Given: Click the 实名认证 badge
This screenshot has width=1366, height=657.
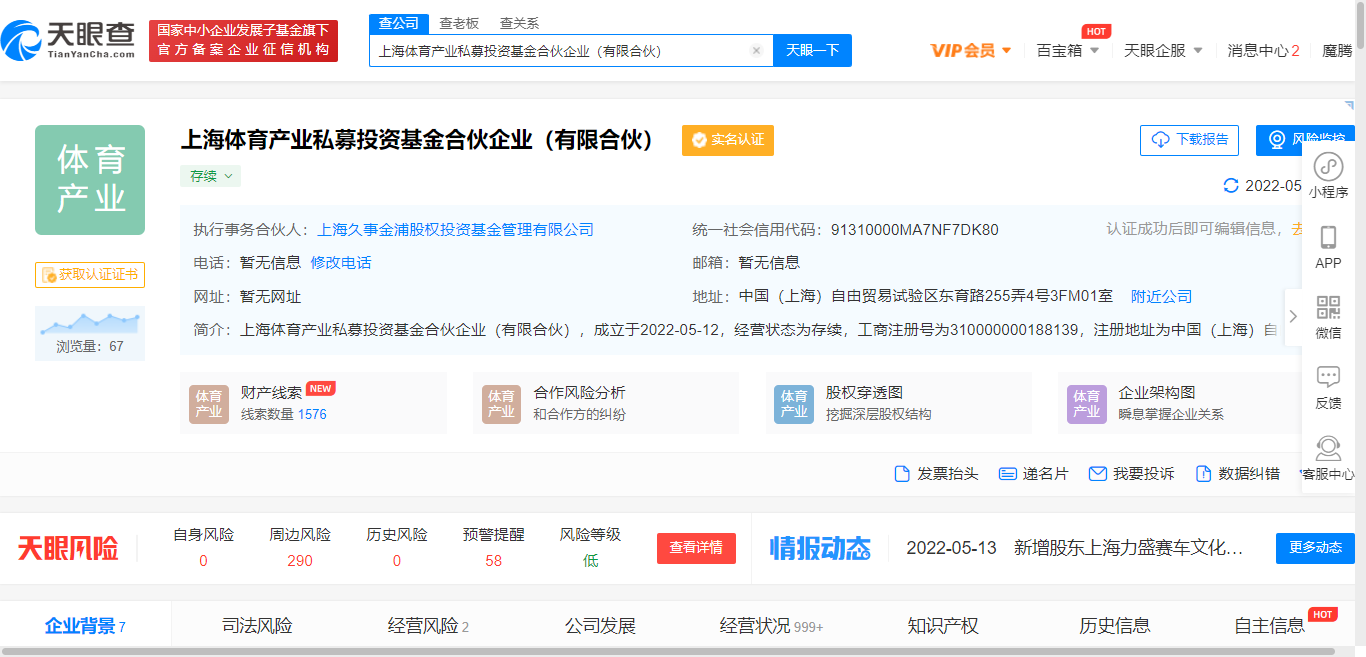Looking at the screenshot, I should 728,140.
